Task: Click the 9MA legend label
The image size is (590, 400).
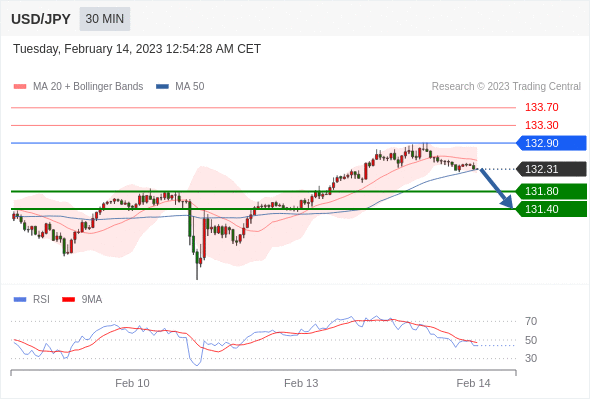Action: [x=92, y=300]
